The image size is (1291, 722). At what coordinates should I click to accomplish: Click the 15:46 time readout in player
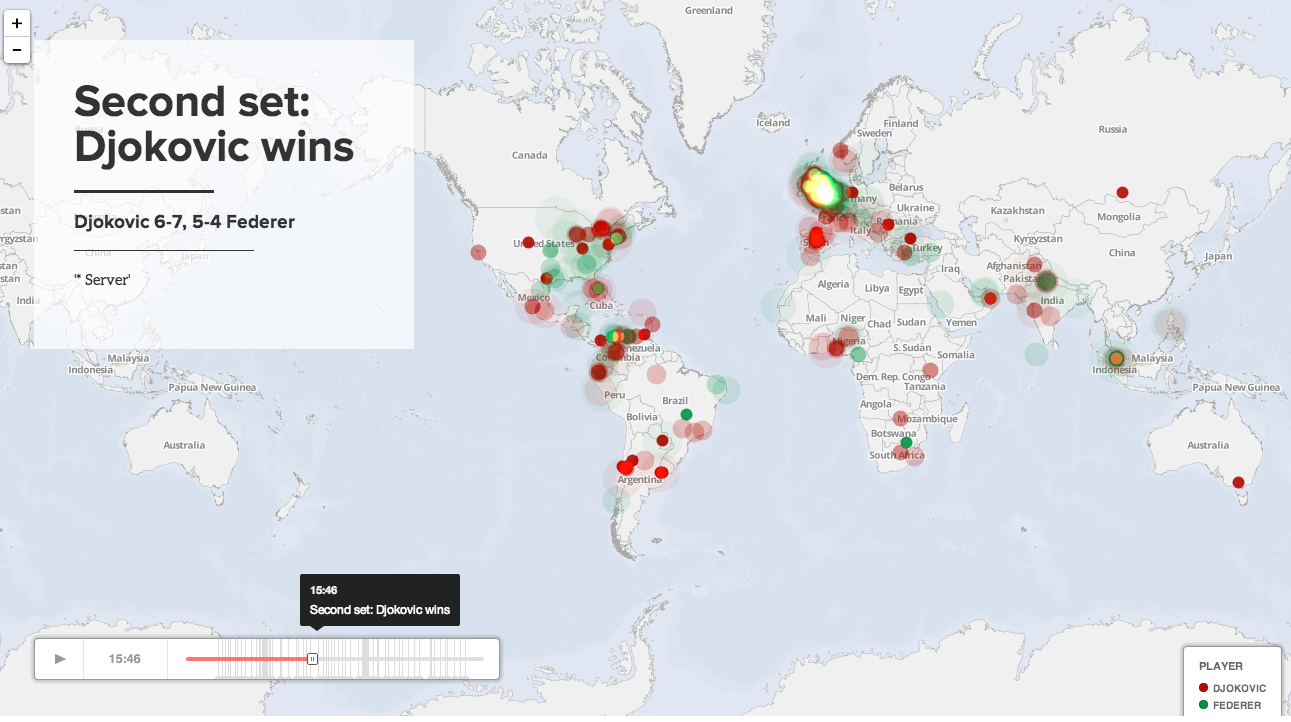point(125,659)
